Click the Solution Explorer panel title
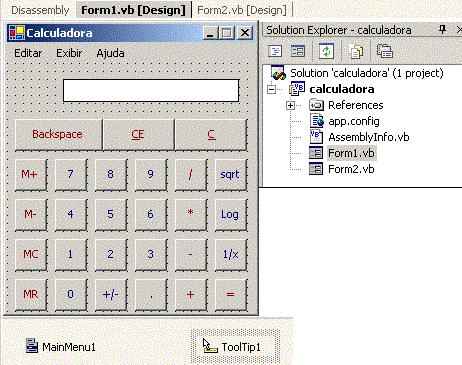462x365 pixels. [x=339, y=30]
